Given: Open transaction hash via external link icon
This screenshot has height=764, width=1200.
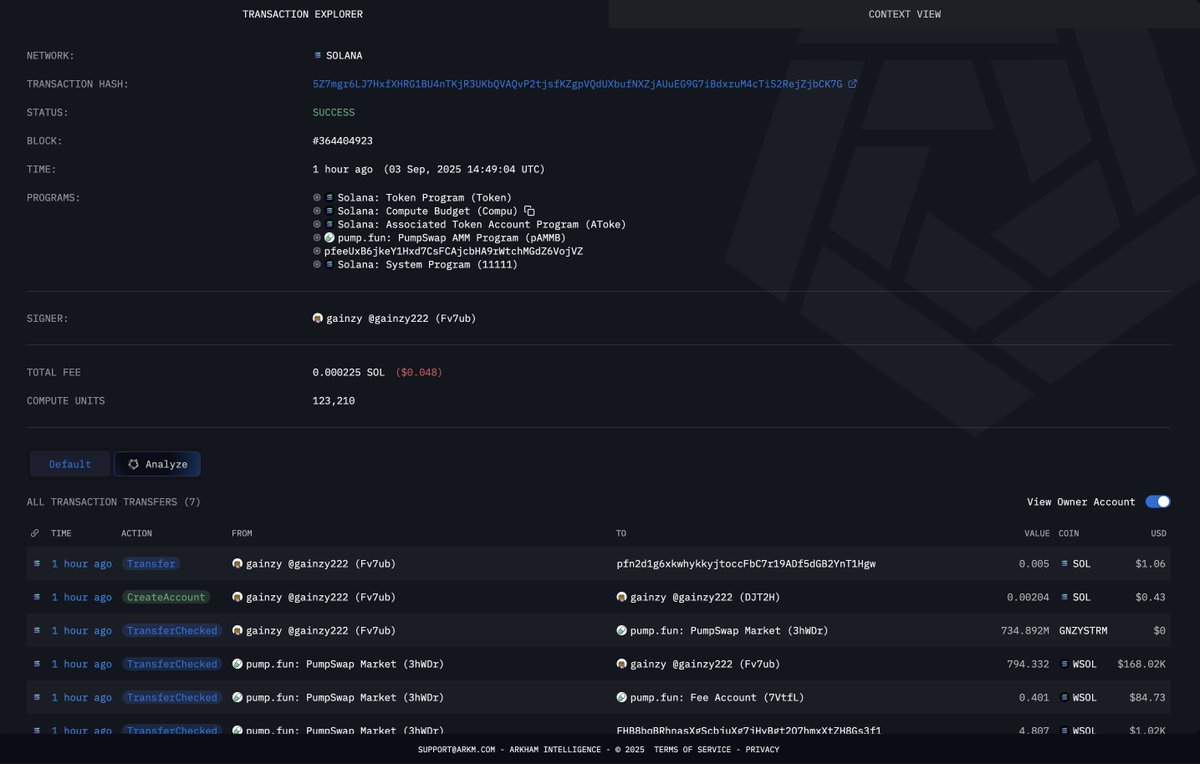Looking at the screenshot, I should coord(852,84).
